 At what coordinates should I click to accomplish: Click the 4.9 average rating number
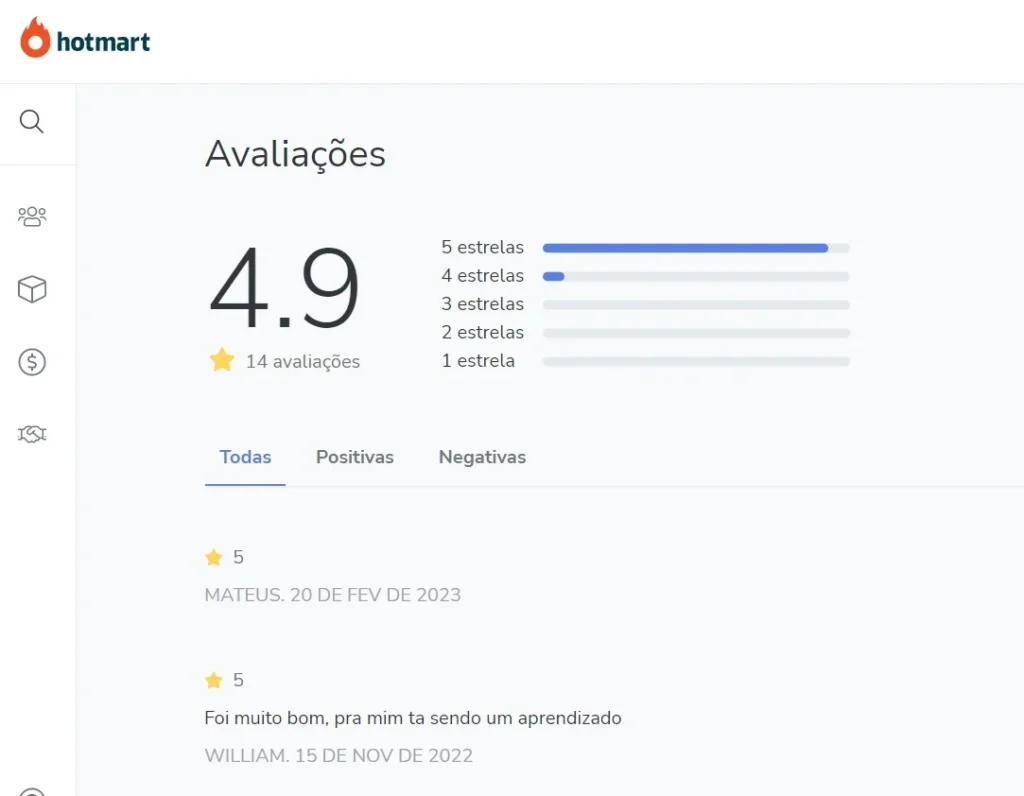click(x=284, y=287)
